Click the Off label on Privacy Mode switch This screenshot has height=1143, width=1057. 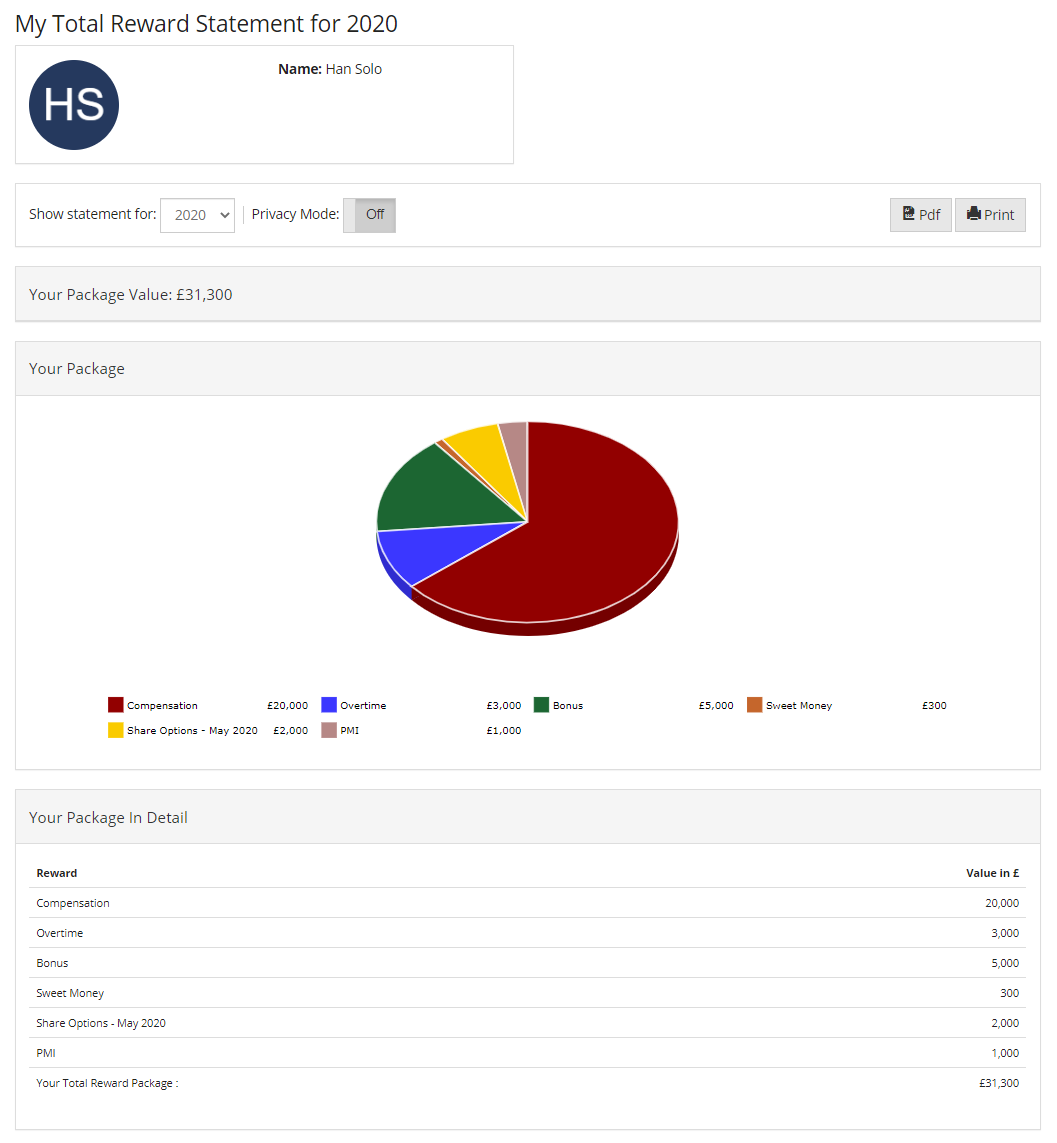[375, 214]
